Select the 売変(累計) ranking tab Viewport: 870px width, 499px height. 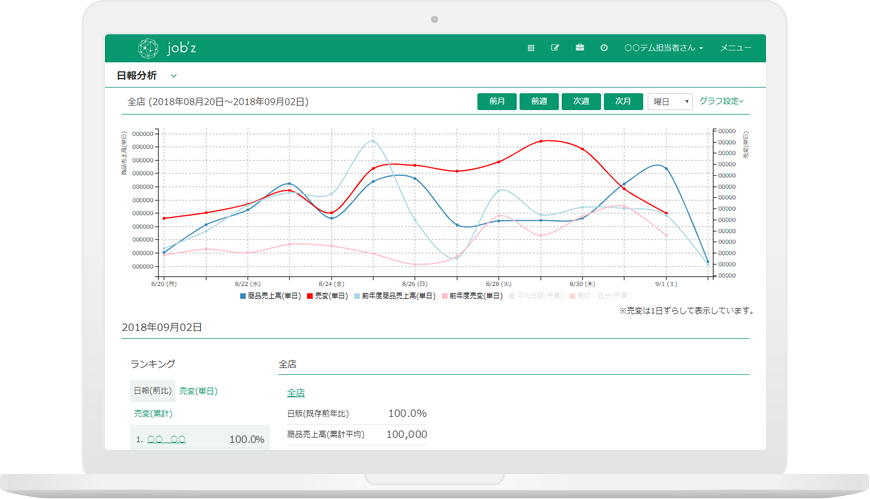pos(153,412)
